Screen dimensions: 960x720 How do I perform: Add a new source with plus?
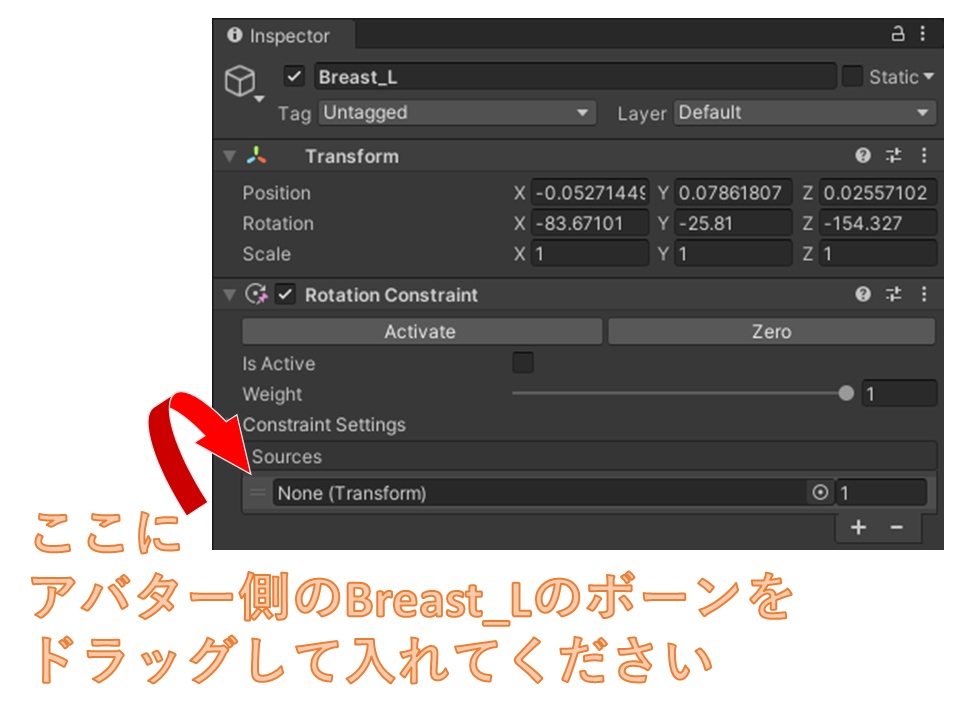858,527
